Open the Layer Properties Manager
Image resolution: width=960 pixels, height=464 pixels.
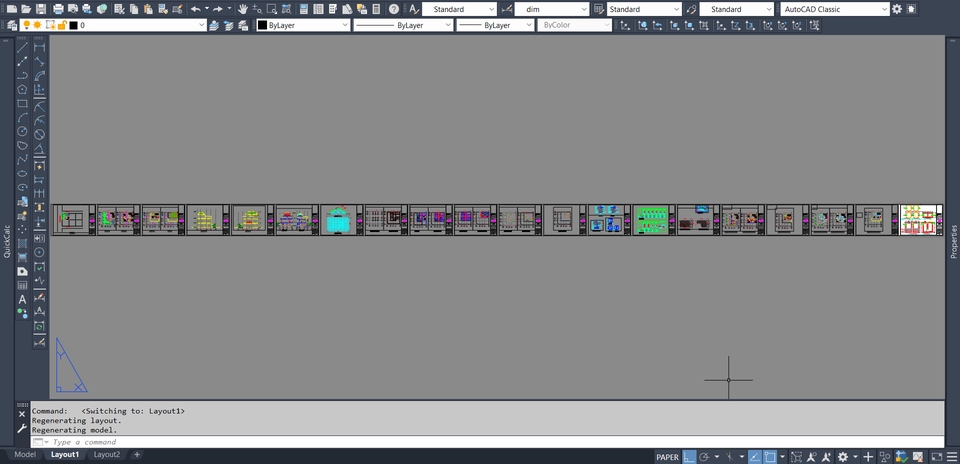pos(12,25)
